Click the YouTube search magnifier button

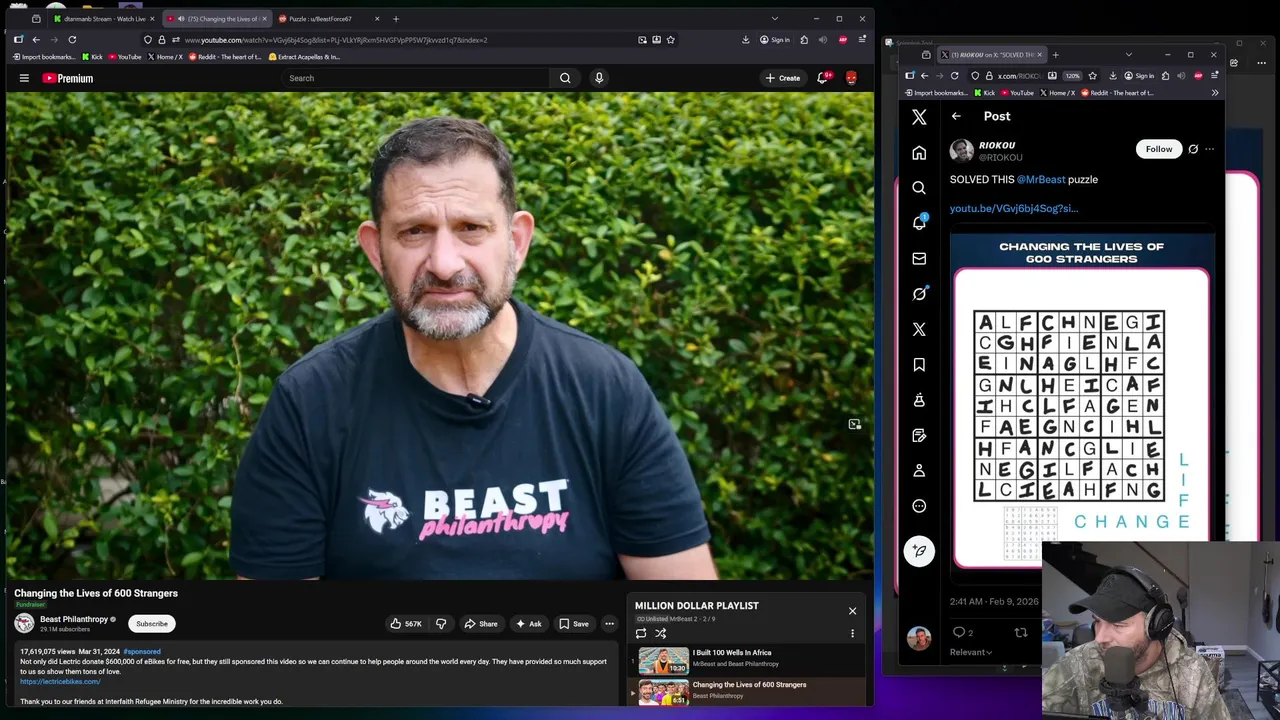coord(565,78)
